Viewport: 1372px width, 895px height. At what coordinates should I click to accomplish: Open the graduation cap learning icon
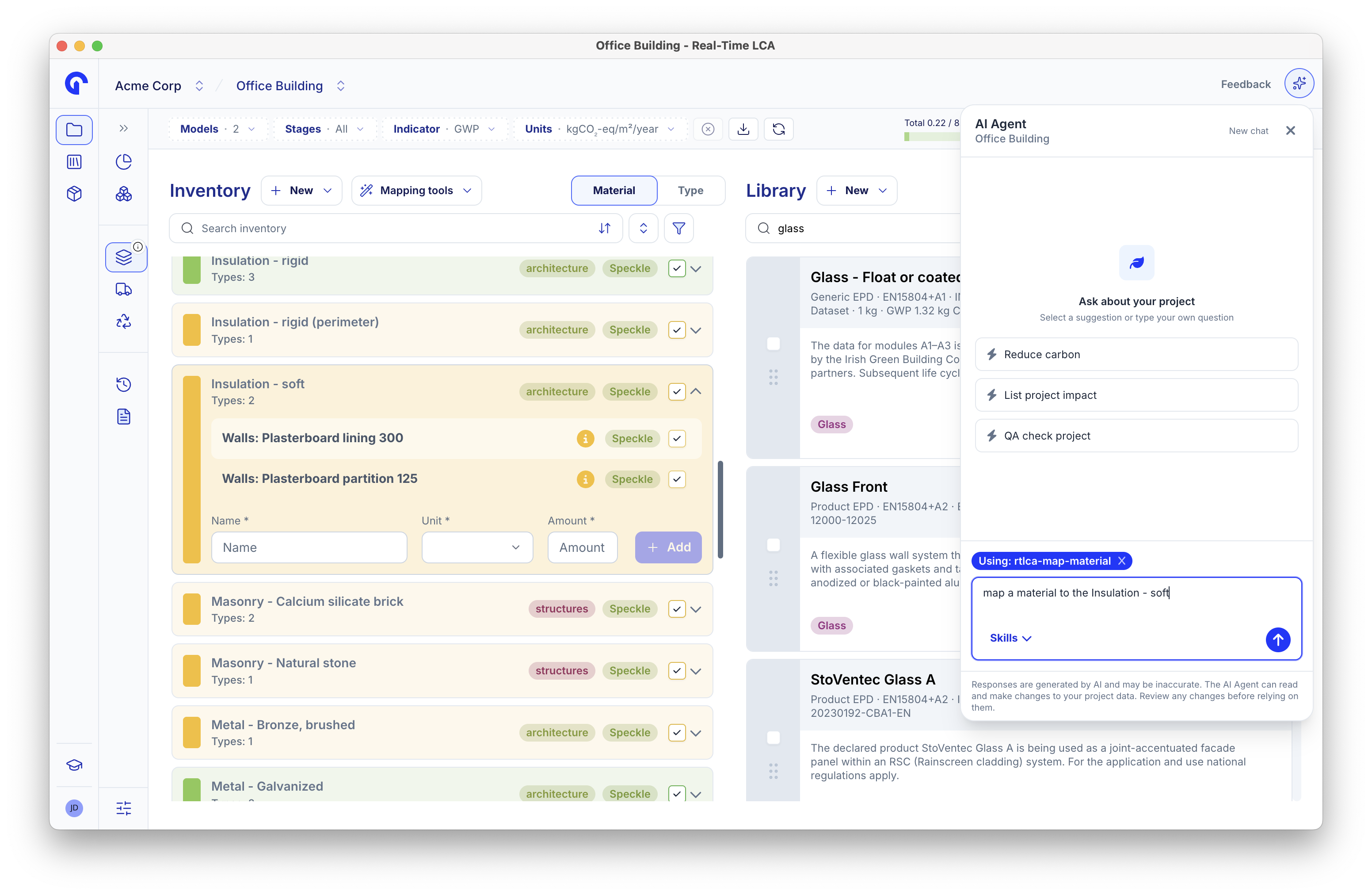point(74,765)
